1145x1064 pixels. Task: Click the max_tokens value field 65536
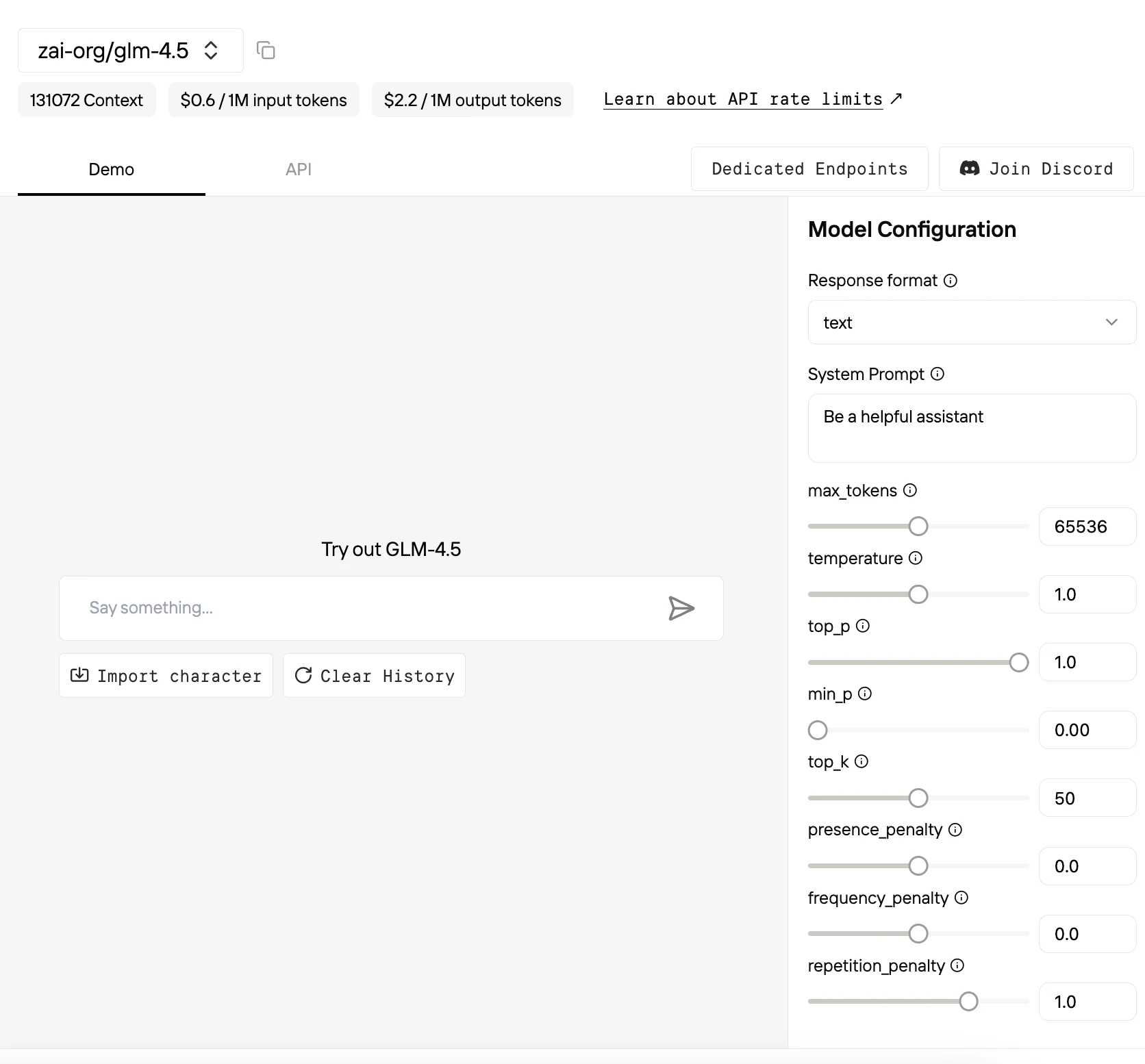(x=1087, y=527)
